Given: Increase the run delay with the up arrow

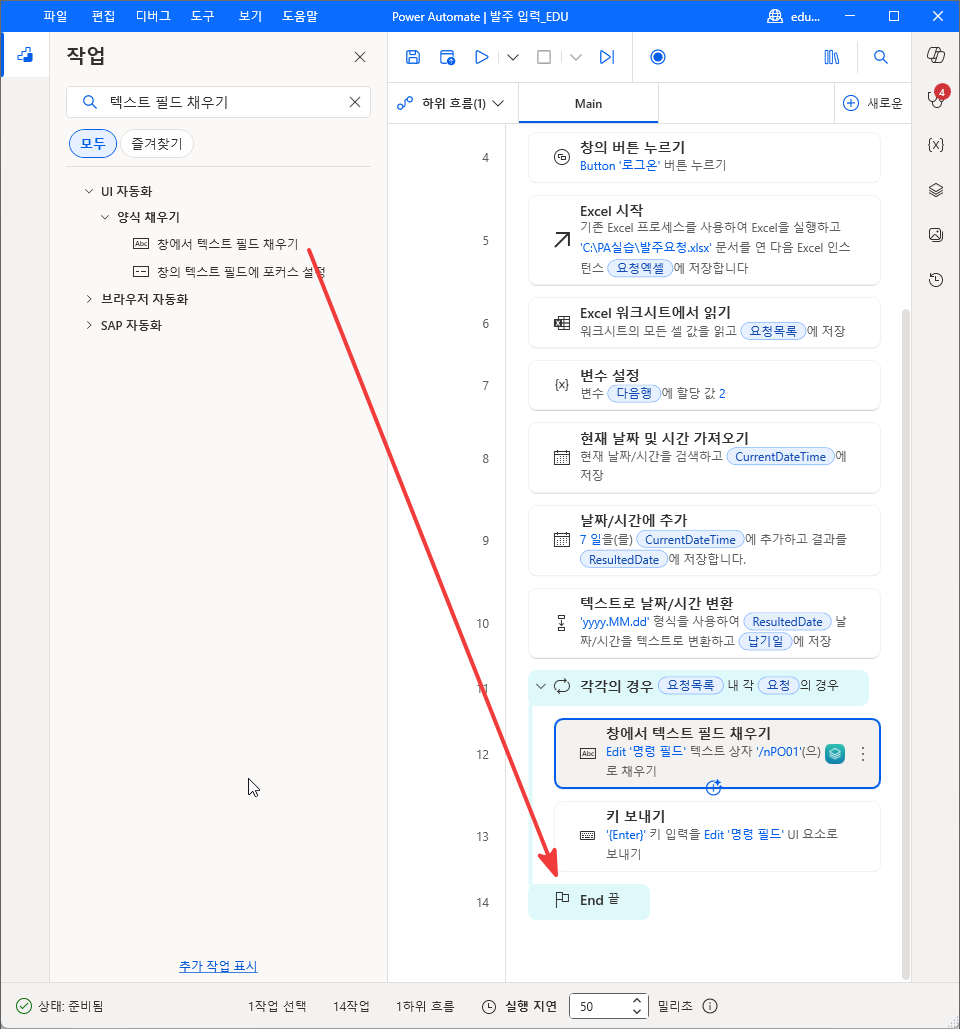Looking at the screenshot, I should (x=637, y=1001).
